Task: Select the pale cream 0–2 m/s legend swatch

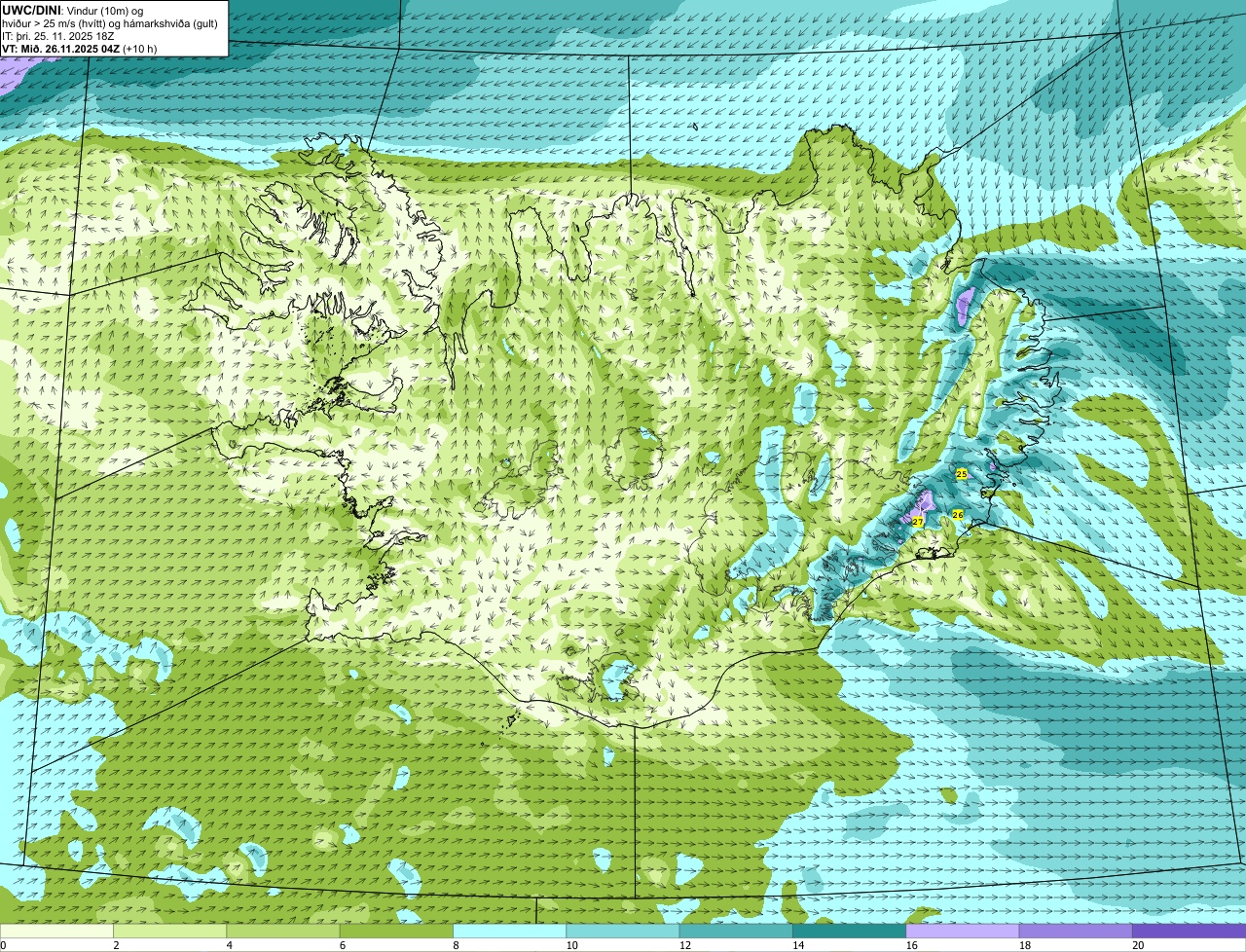Action: (56, 931)
